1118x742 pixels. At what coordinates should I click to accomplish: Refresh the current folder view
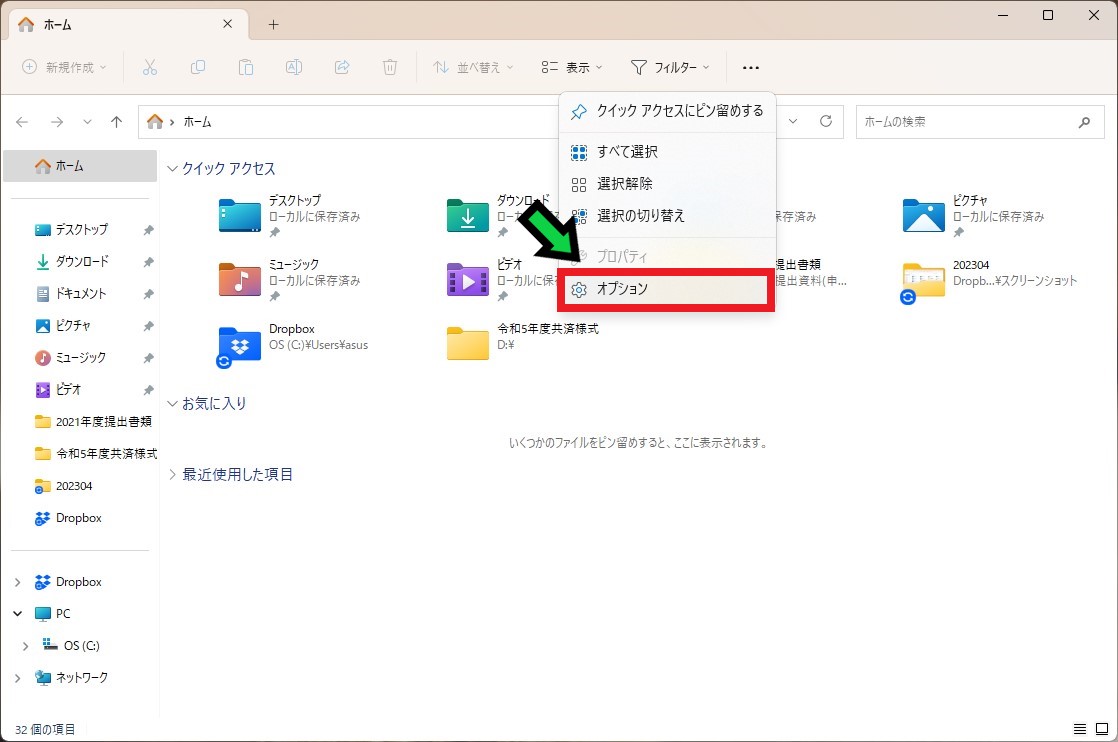point(826,121)
